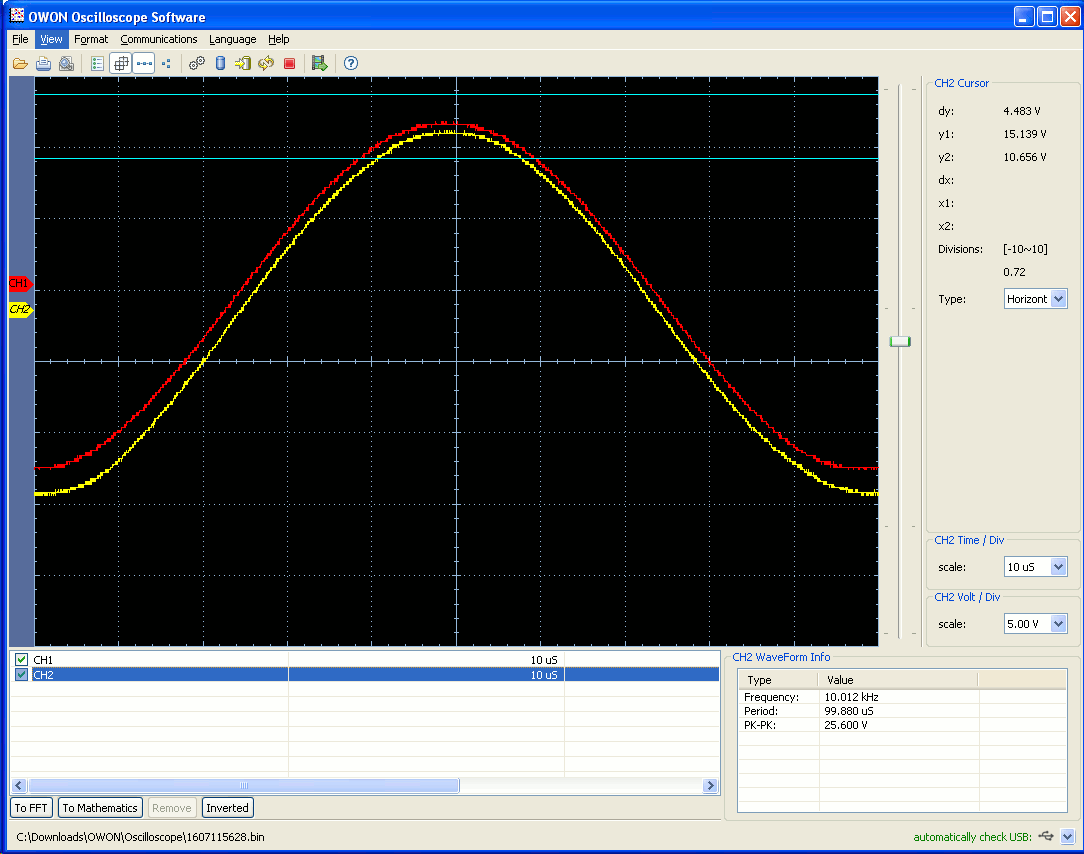Toggle the grid overlay toolbar button
Screen dimensions: 1084x854
121,64
